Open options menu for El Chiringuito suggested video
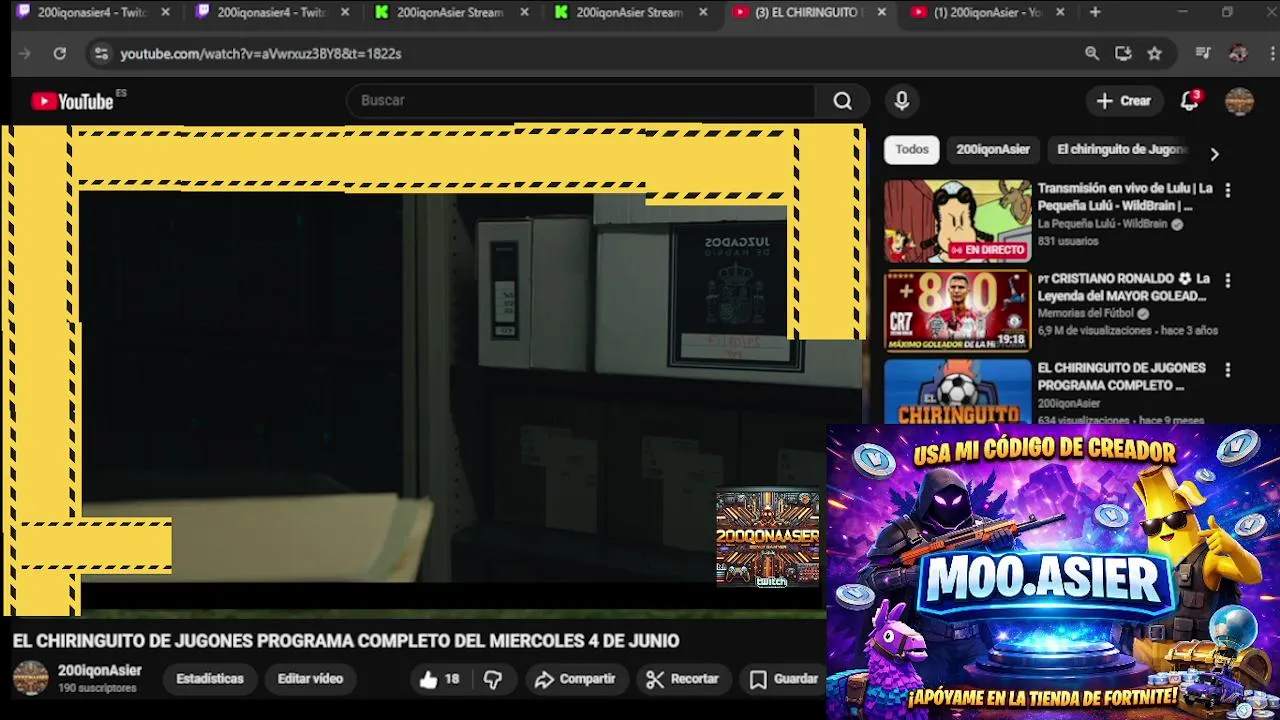 coord(1228,370)
